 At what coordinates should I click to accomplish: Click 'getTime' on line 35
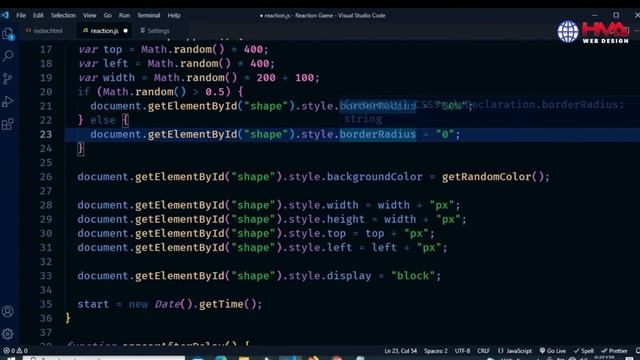[221, 304]
